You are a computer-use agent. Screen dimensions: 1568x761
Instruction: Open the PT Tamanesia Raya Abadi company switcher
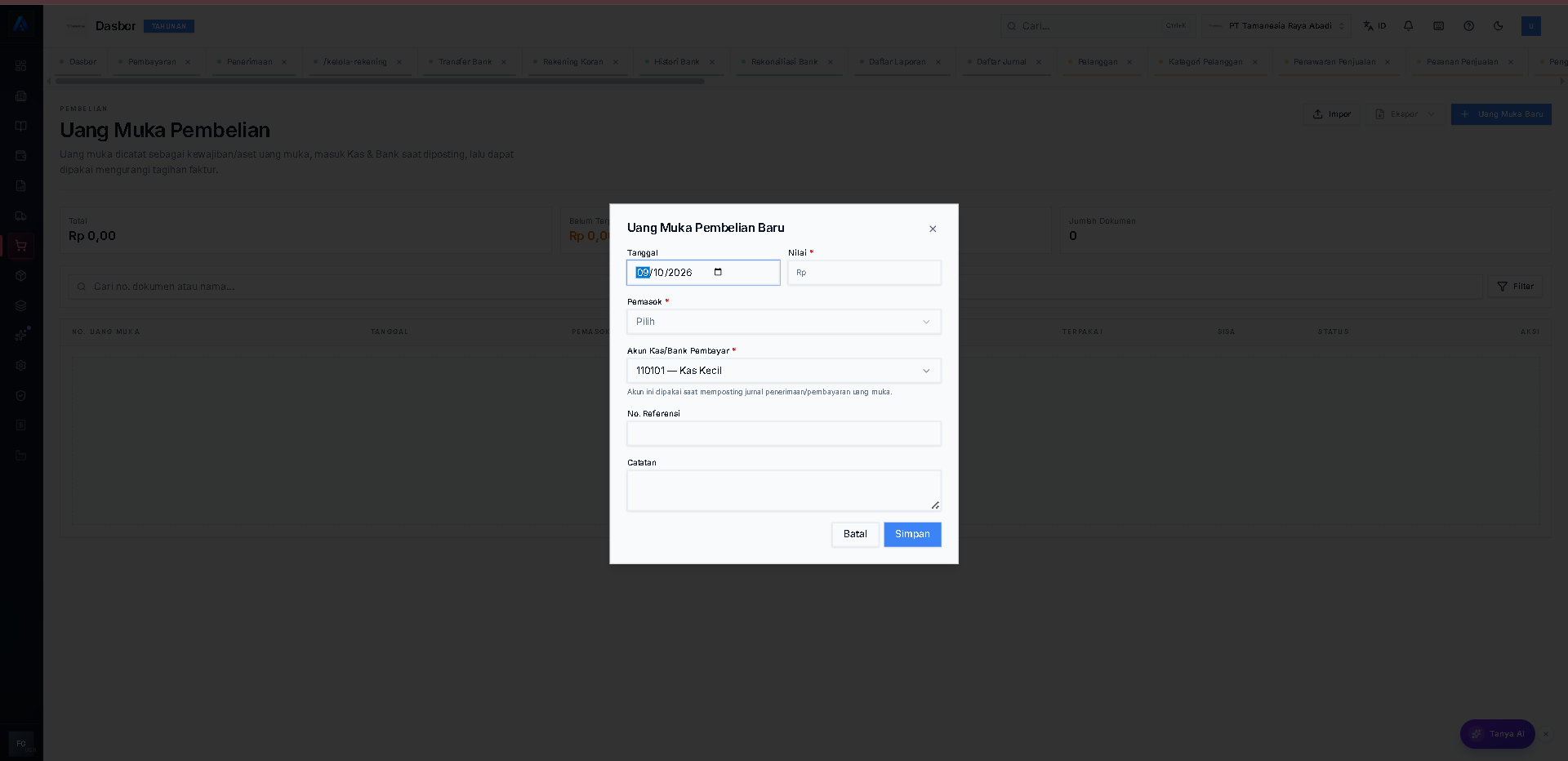coord(1276,26)
